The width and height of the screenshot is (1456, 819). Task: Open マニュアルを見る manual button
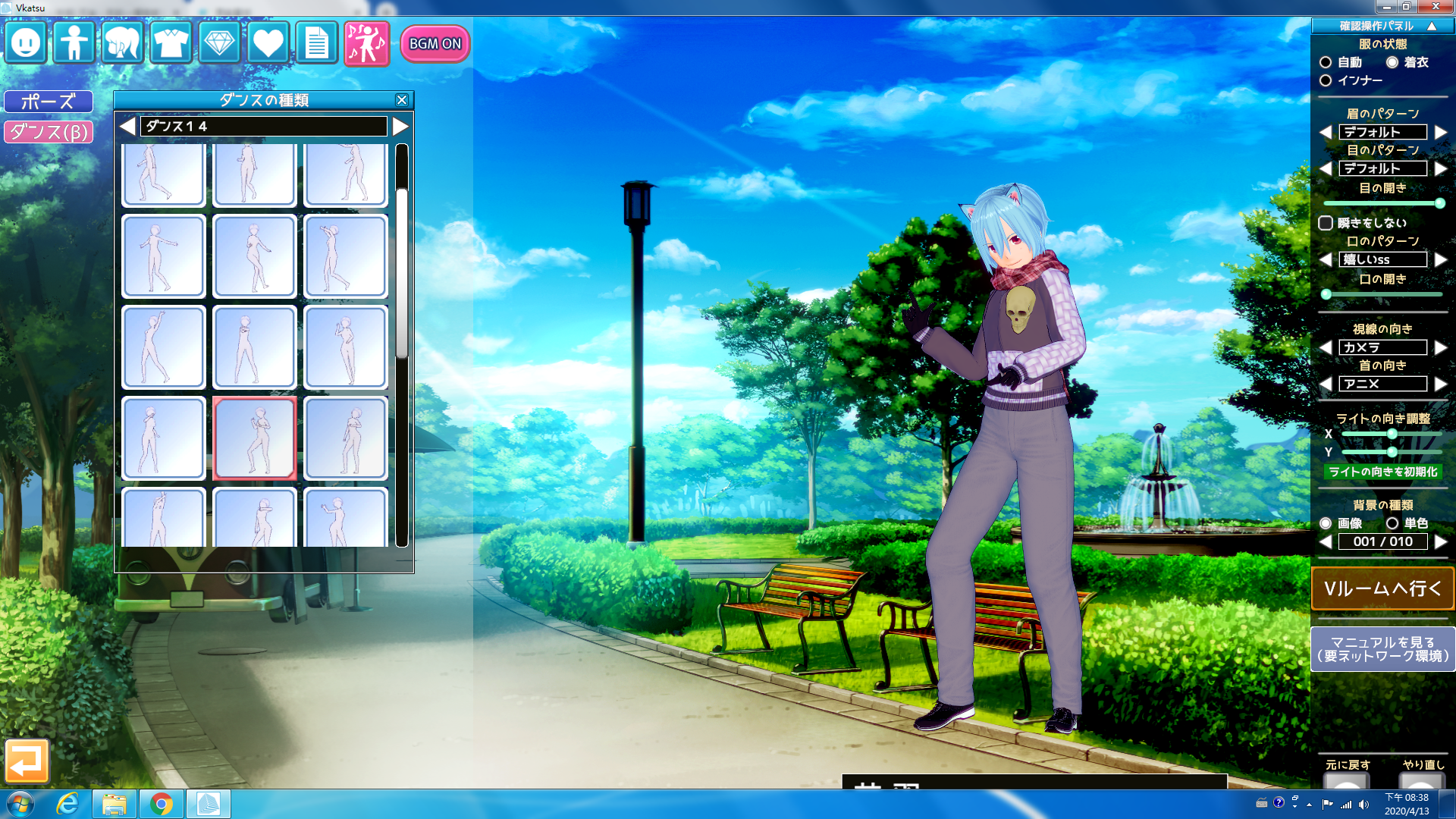(x=1383, y=649)
